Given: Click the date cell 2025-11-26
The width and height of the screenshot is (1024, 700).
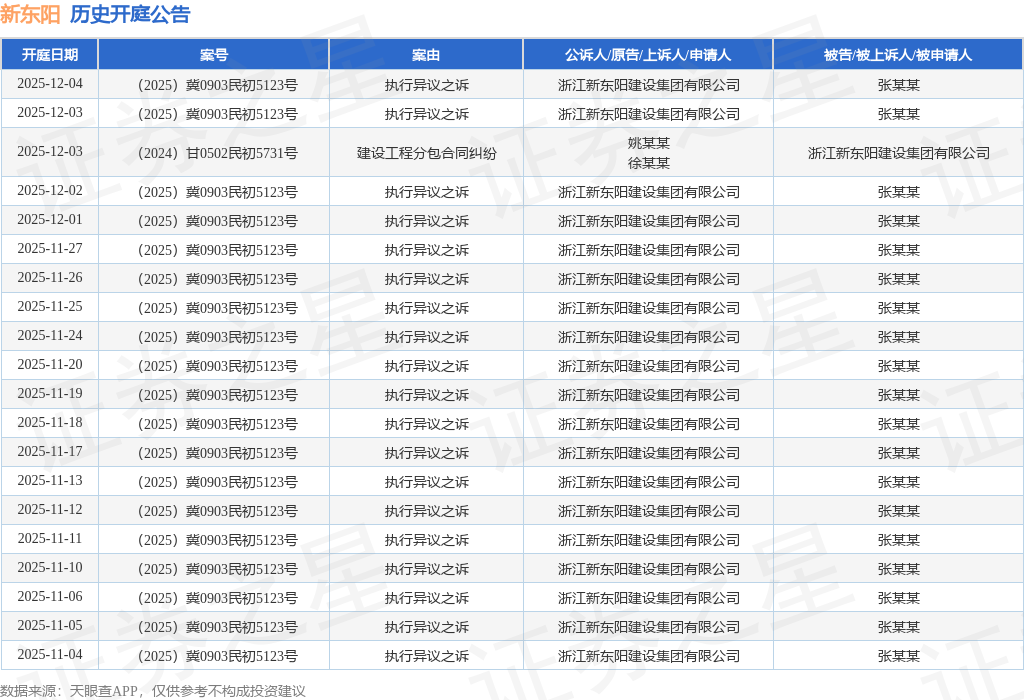Looking at the screenshot, I should point(50,278).
